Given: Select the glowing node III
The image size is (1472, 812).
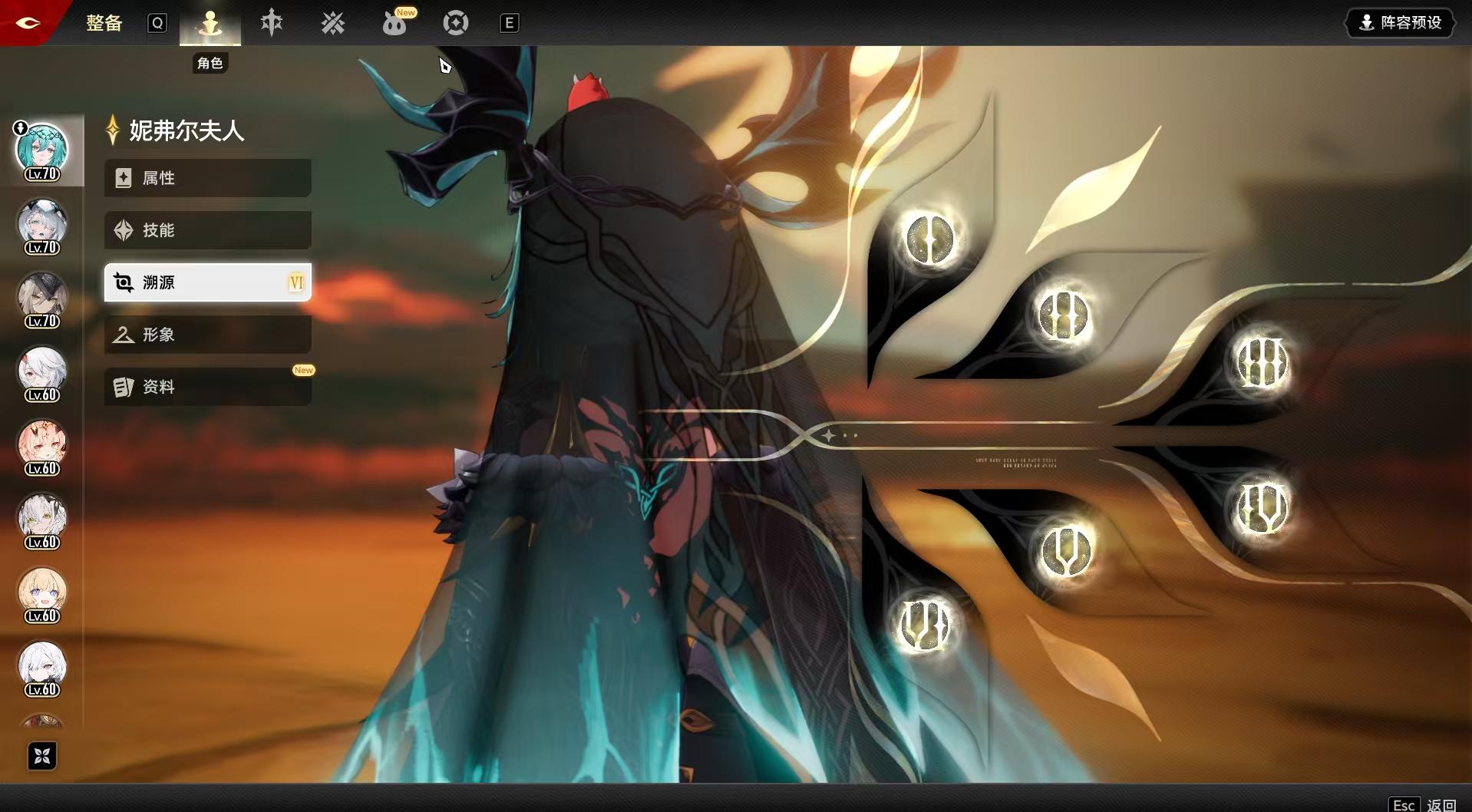Looking at the screenshot, I should coord(1262,363).
